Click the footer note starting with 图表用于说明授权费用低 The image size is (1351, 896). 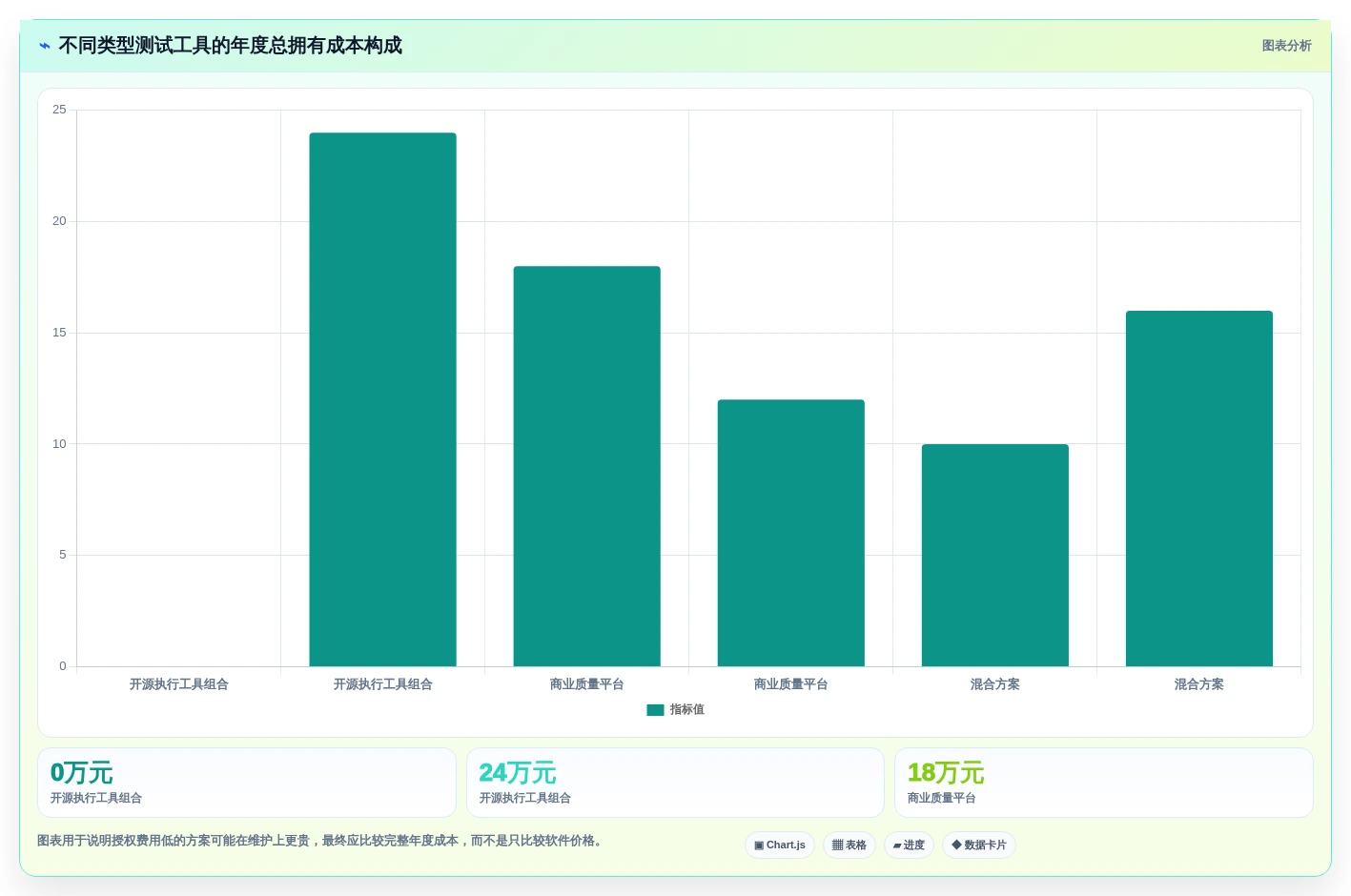pyautogui.click(x=319, y=841)
